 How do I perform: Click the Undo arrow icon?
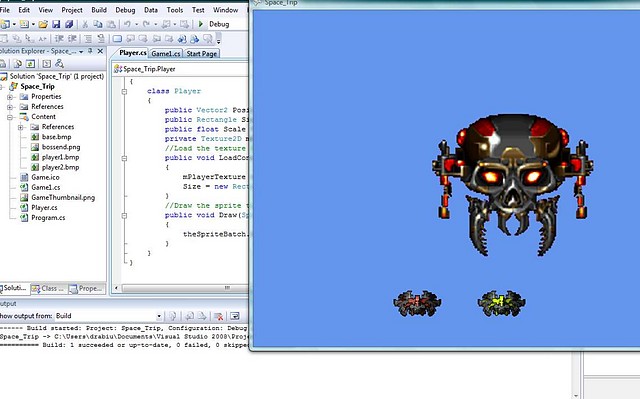pyautogui.click(x=127, y=24)
